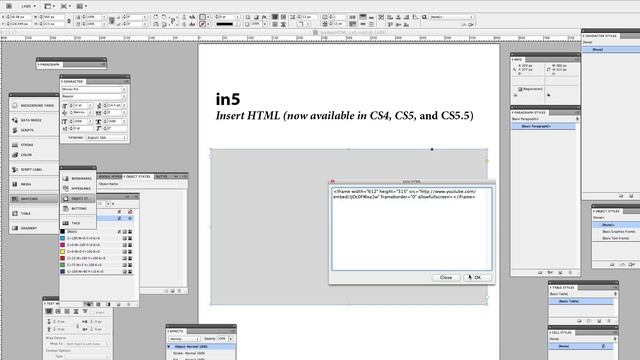Select [Basic Graphics Frame] object style
The image size is (640, 360).
tap(616, 231)
